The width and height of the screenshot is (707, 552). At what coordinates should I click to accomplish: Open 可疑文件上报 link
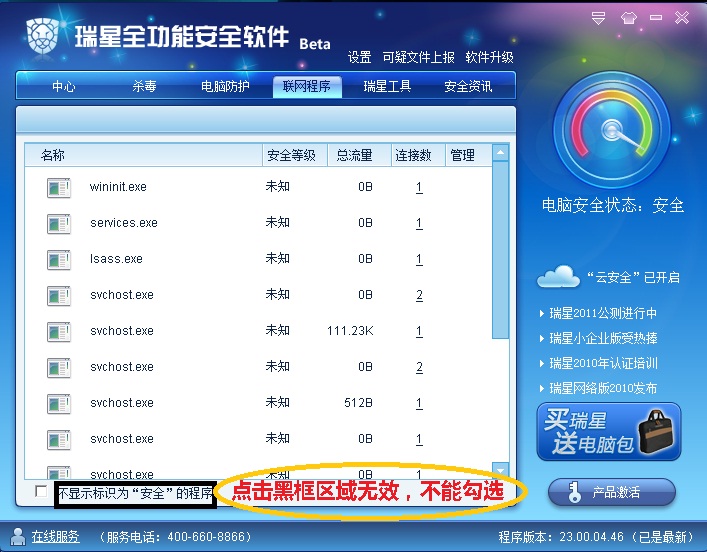(x=418, y=57)
